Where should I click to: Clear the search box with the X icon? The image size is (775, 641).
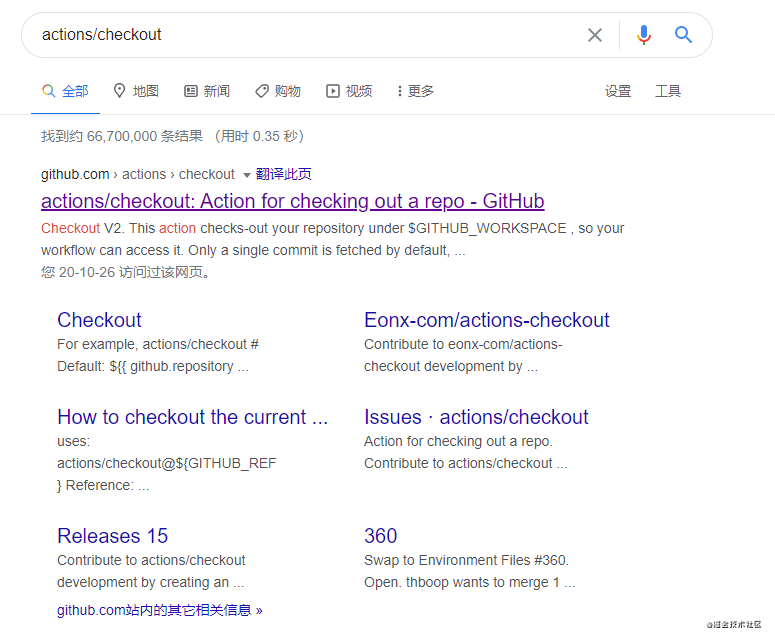595,35
